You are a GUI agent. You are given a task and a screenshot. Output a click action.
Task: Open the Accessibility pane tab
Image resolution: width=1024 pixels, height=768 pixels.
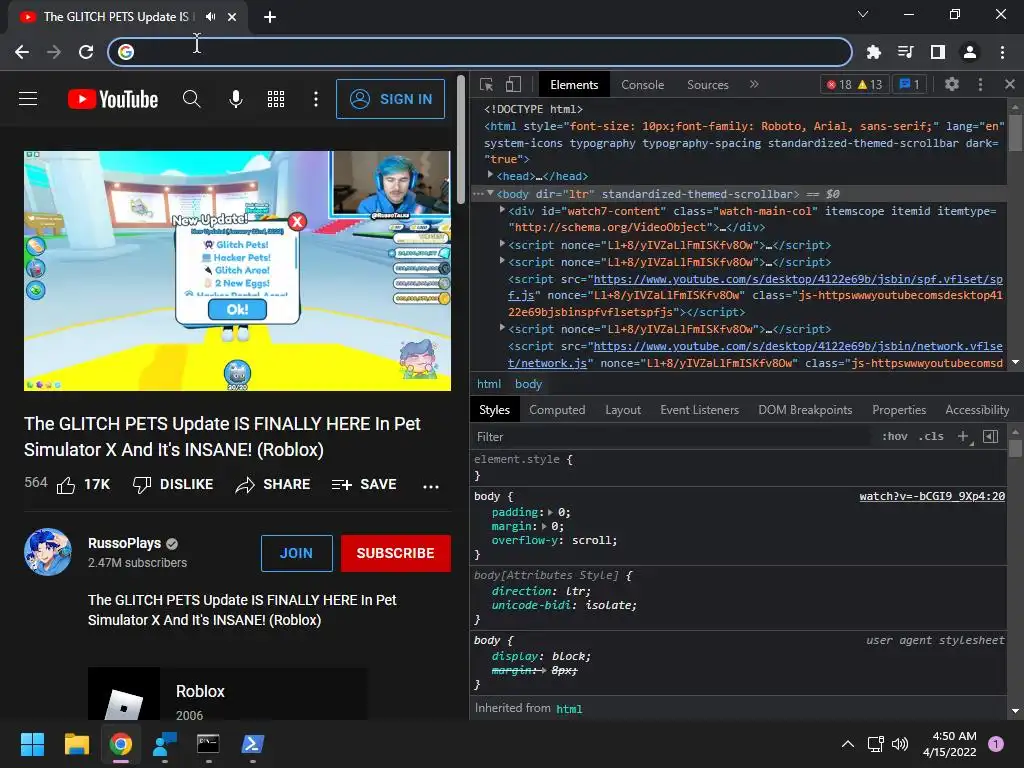[x=977, y=410]
